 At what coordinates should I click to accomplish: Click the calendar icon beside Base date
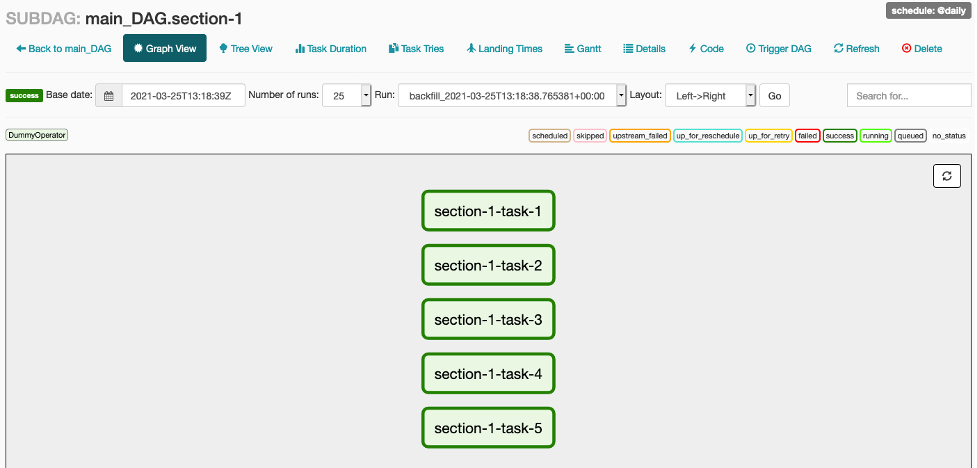(109, 96)
